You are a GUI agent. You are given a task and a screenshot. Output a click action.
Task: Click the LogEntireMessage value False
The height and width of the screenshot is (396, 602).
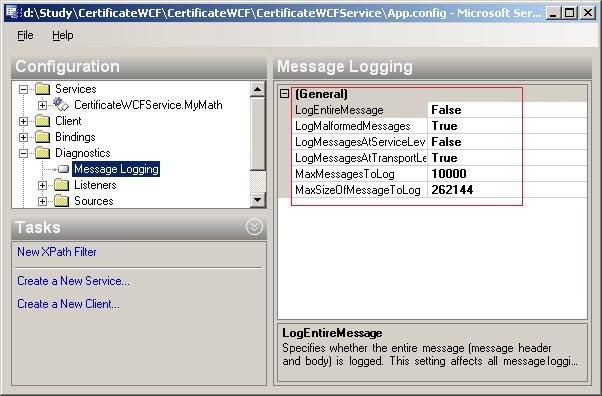click(x=446, y=110)
